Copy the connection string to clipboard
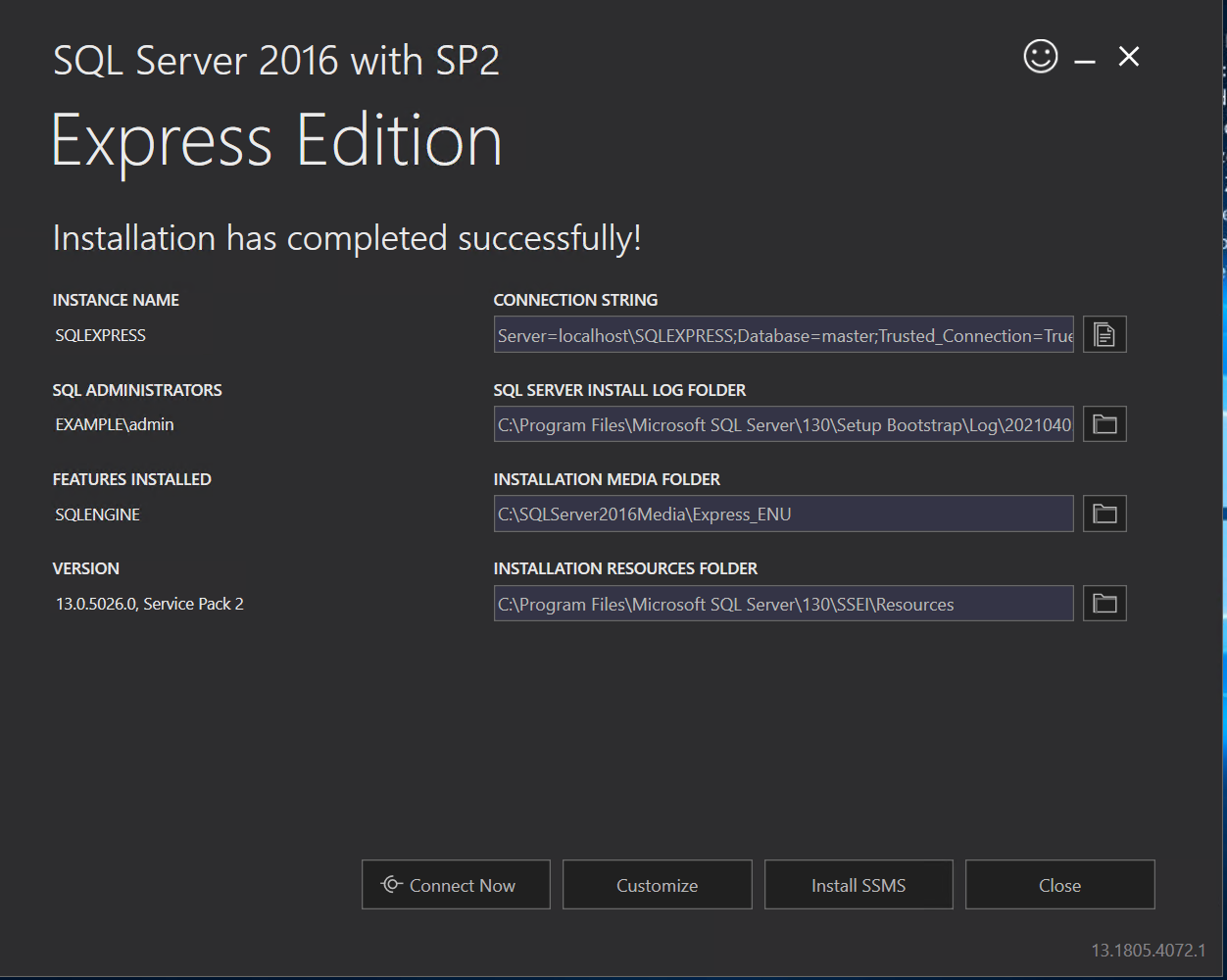 click(x=1104, y=334)
